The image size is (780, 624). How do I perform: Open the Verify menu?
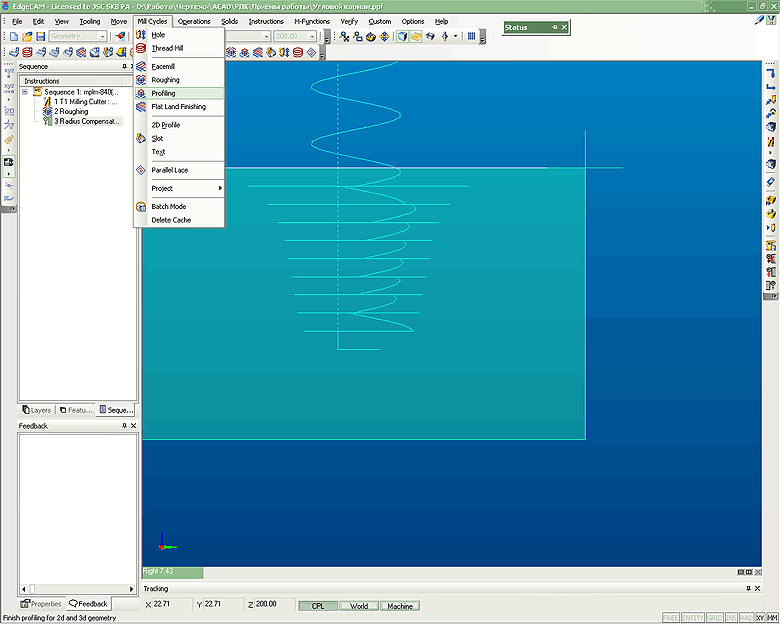349,21
